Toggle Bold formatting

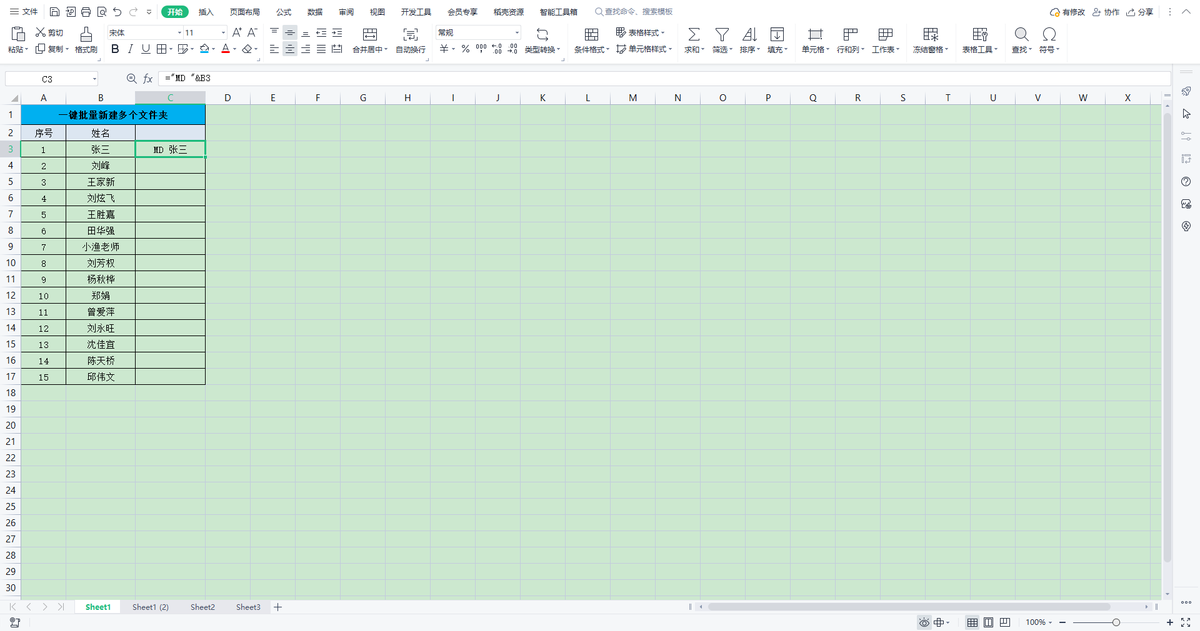[x=115, y=49]
